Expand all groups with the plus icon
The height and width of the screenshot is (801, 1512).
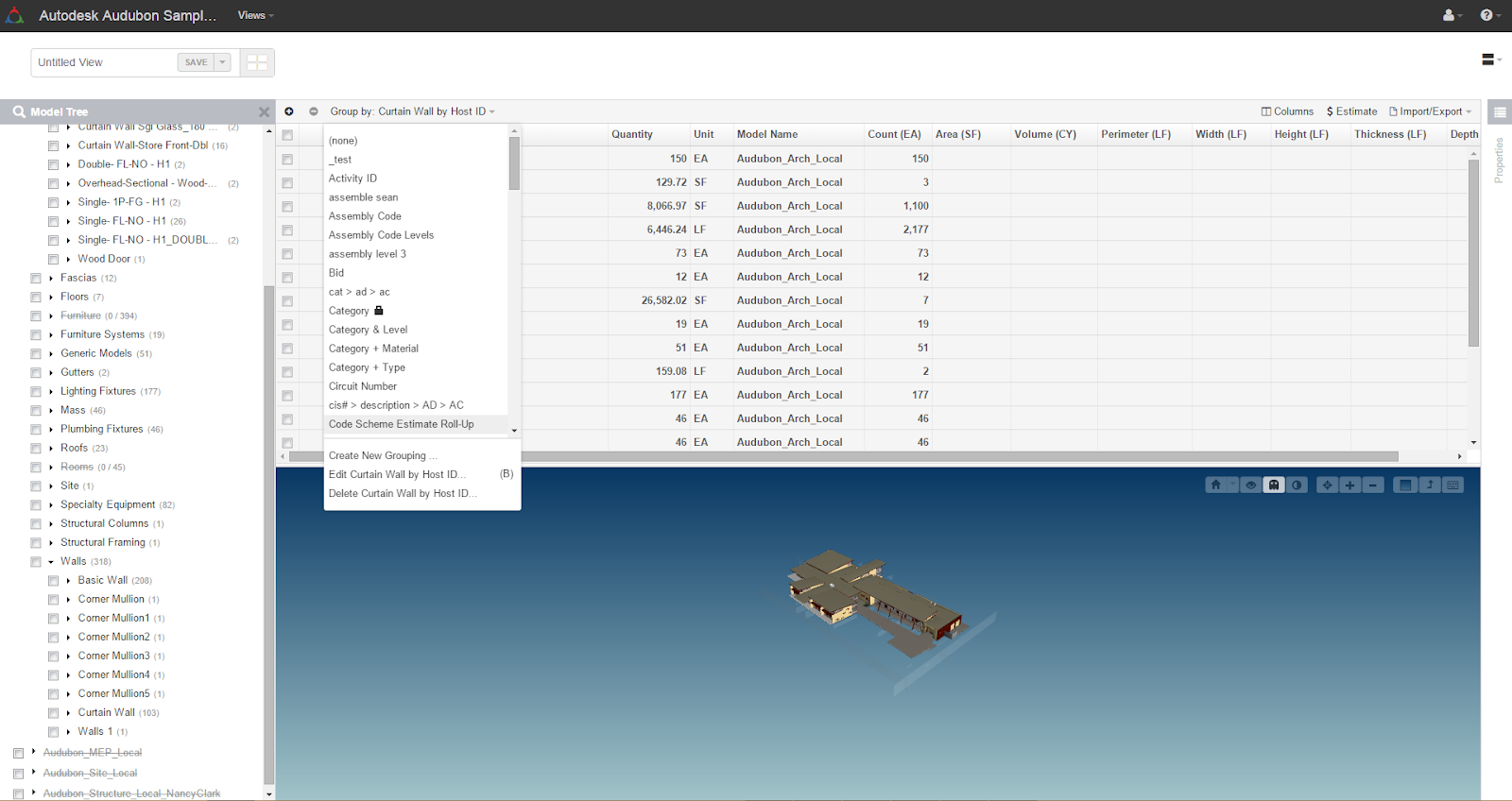pyautogui.click(x=289, y=111)
